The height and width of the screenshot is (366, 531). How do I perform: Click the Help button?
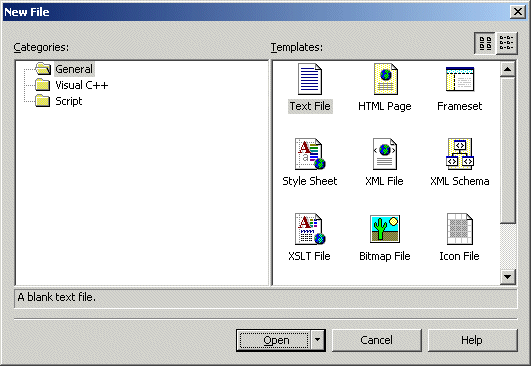click(472, 340)
